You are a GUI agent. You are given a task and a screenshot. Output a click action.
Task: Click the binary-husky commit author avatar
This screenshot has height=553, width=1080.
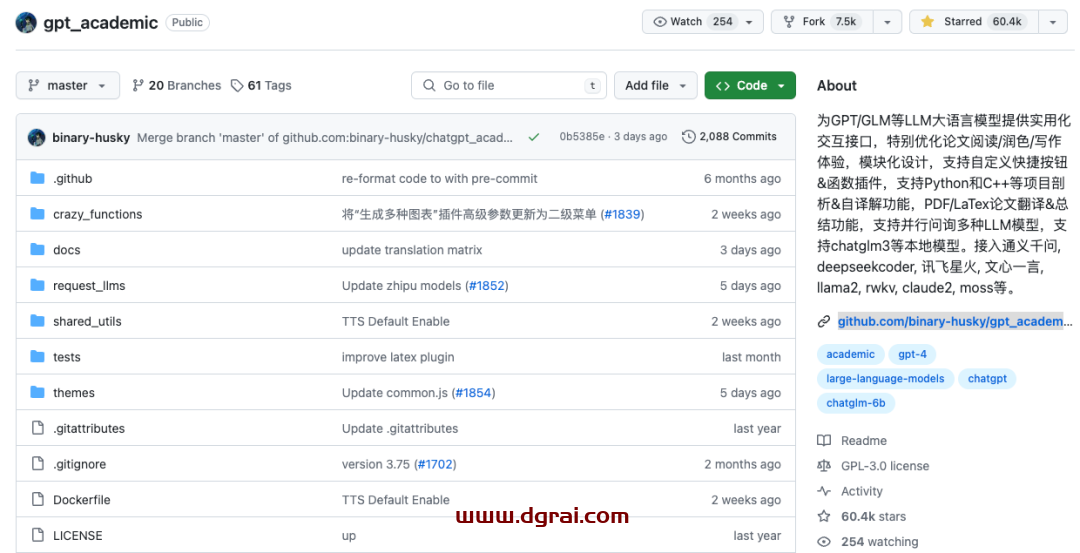coord(37,137)
